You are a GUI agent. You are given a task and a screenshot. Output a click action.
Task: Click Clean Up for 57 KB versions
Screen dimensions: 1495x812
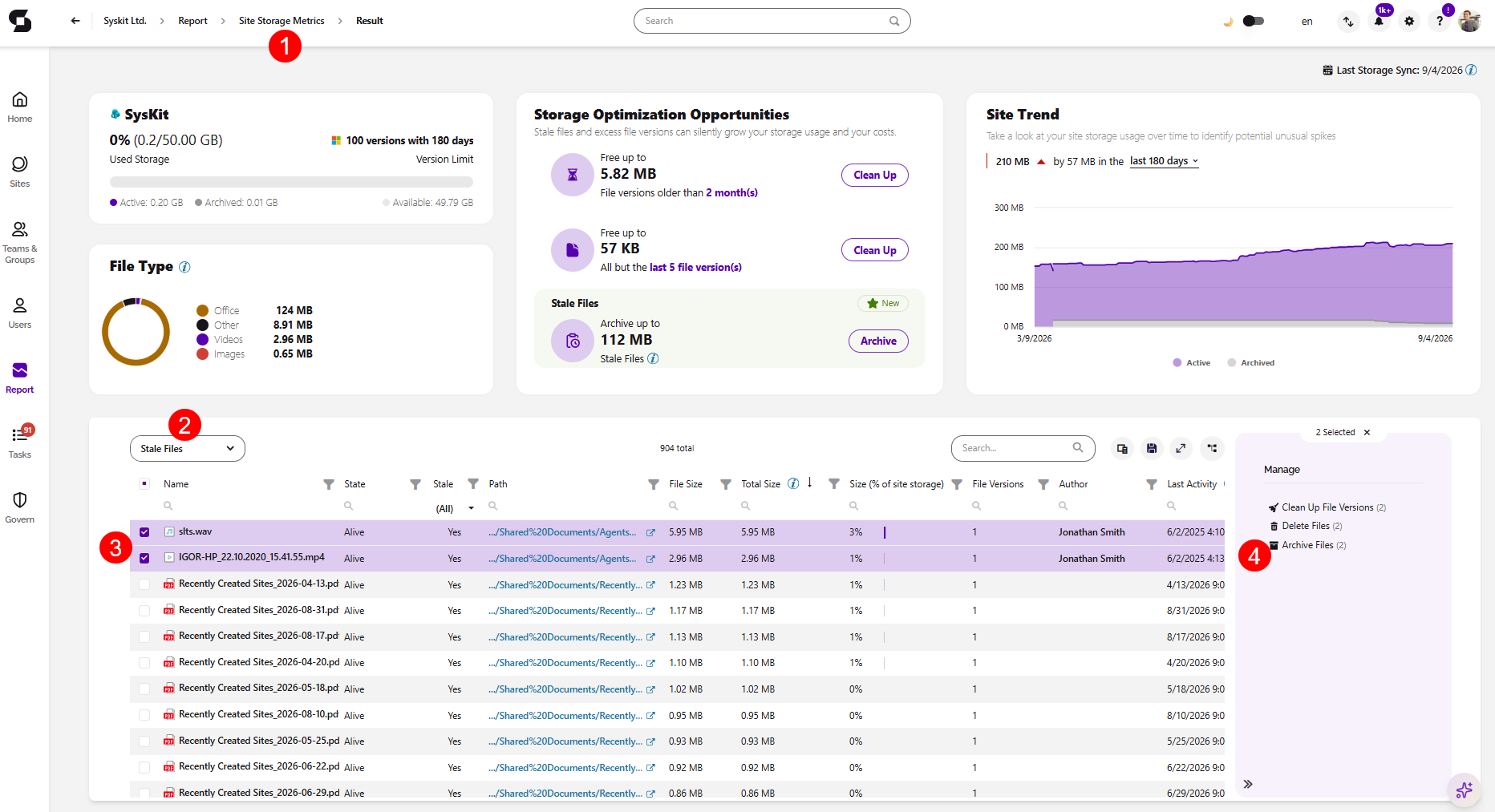coord(875,250)
